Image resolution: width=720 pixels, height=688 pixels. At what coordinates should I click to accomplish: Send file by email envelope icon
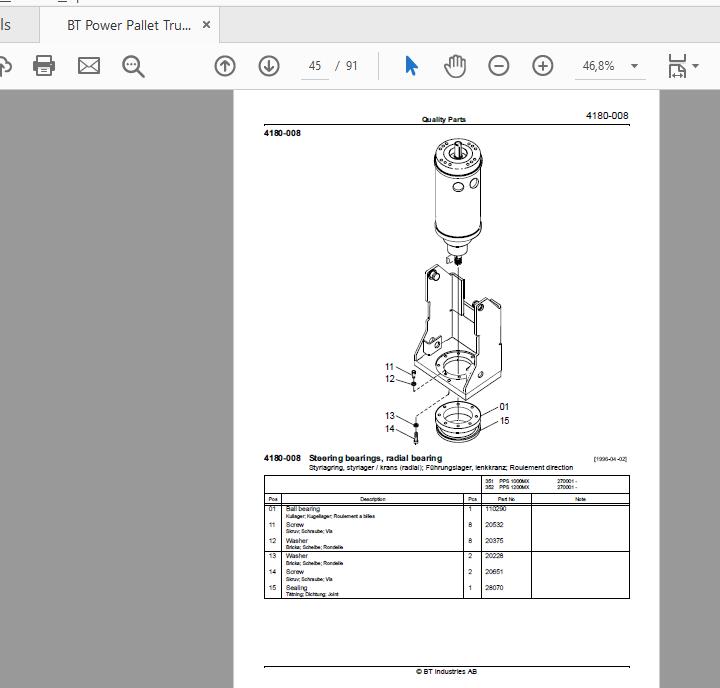pyautogui.click(x=89, y=66)
